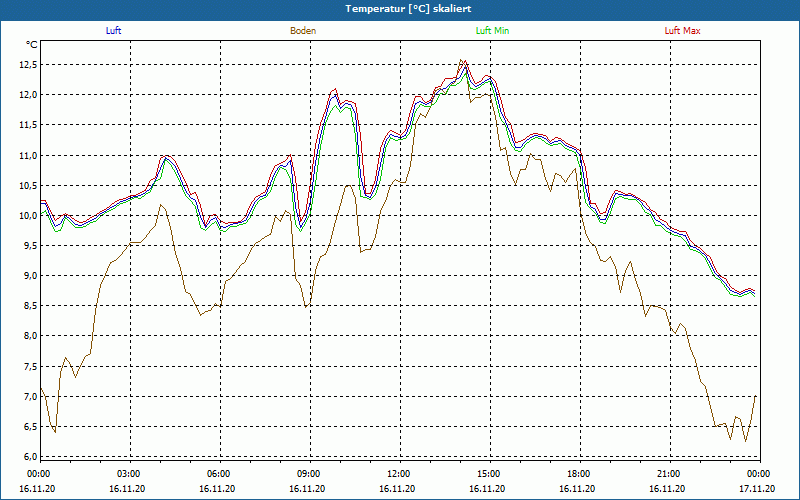The image size is (800, 500).
Task: Click the '03:00' time axis label
Action: (x=128, y=474)
